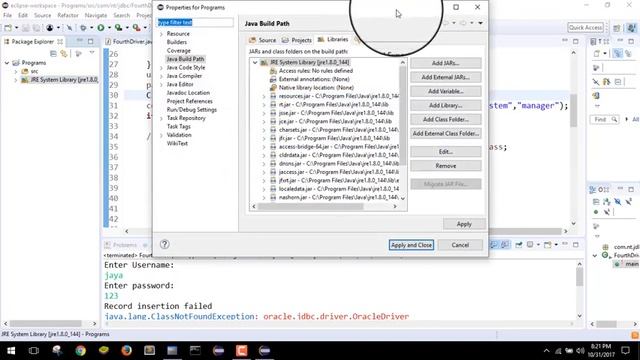Click Add External JARs... button

[446, 77]
